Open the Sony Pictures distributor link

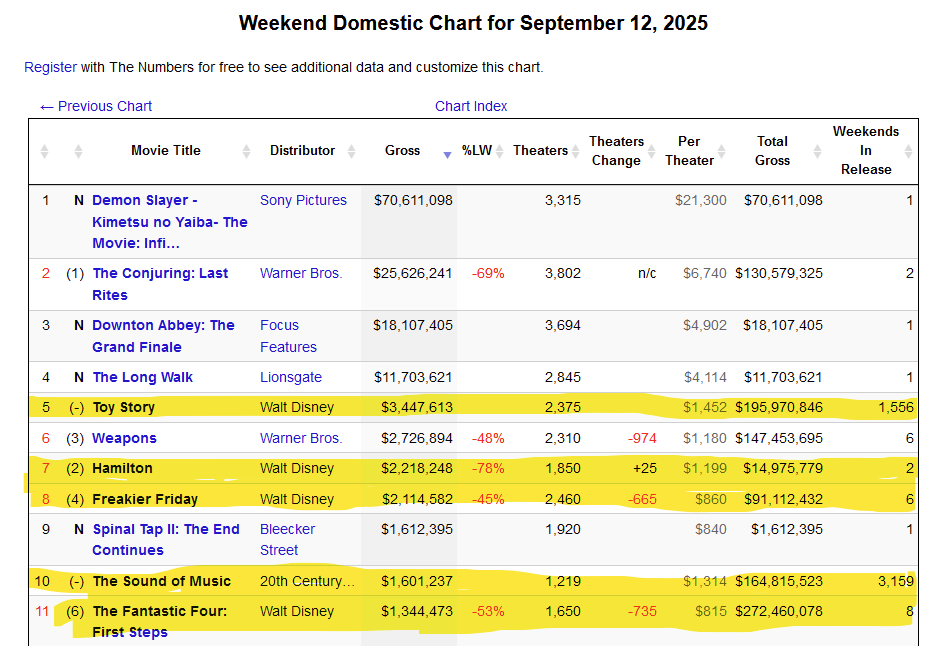(303, 200)
